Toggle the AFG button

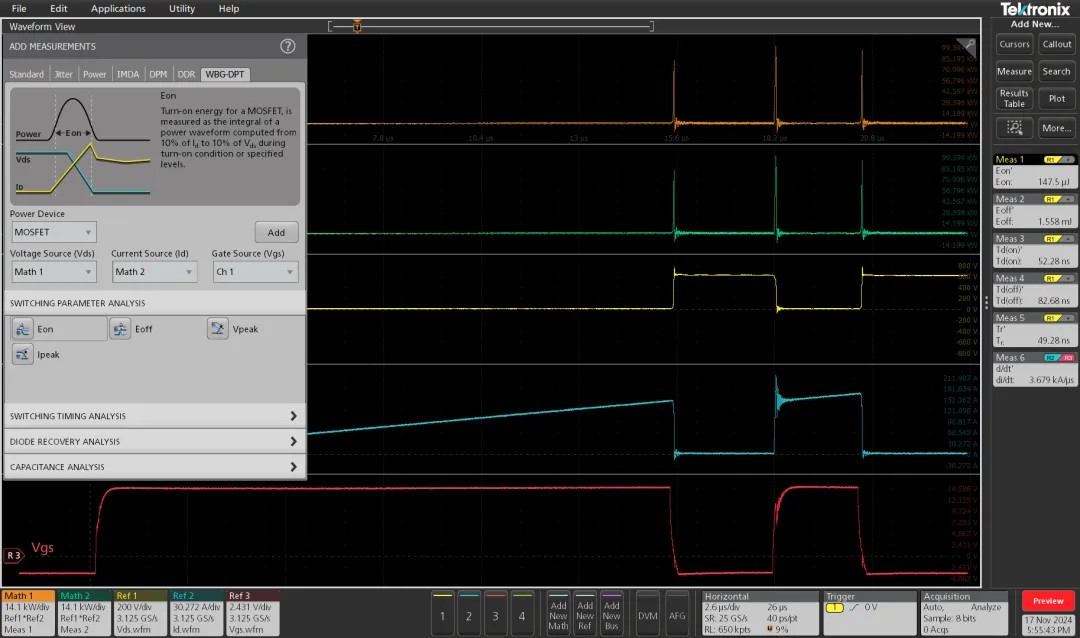pyautogui.click(x=677, y=613)
